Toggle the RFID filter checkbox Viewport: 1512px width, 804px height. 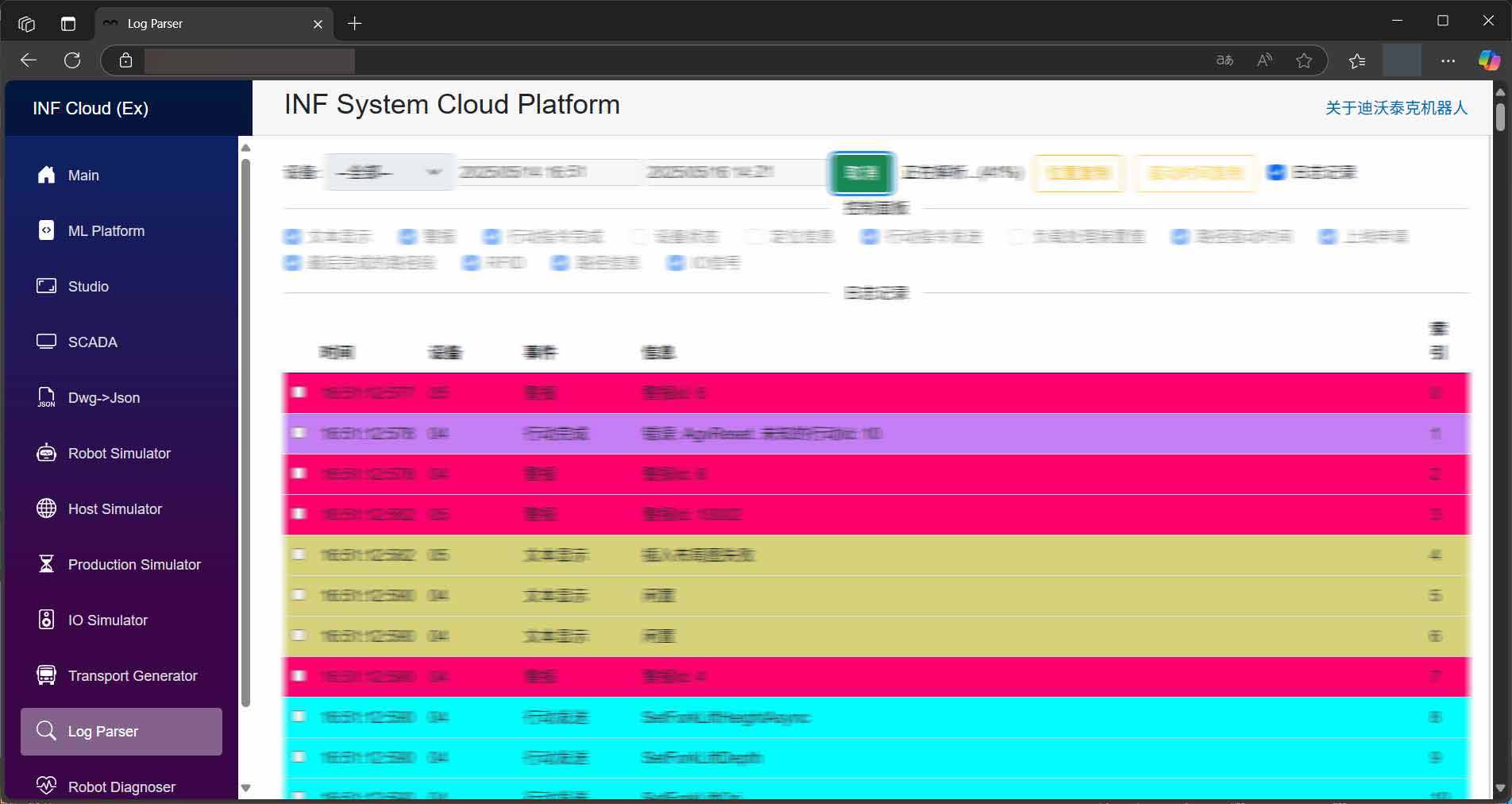point(471,263)
